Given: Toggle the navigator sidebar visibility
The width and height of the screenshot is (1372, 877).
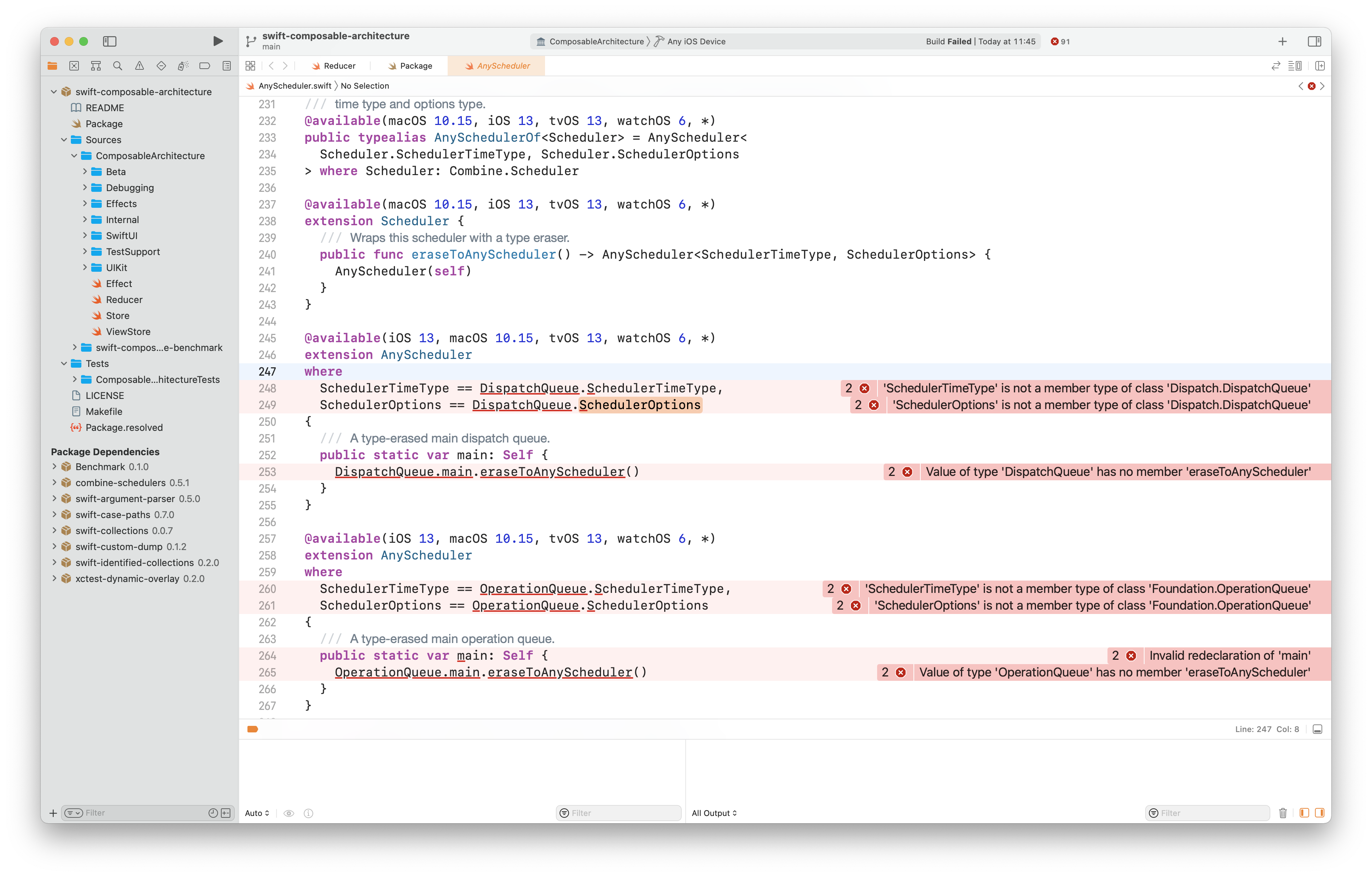Looking at the screenshot, I should [109, 41].
